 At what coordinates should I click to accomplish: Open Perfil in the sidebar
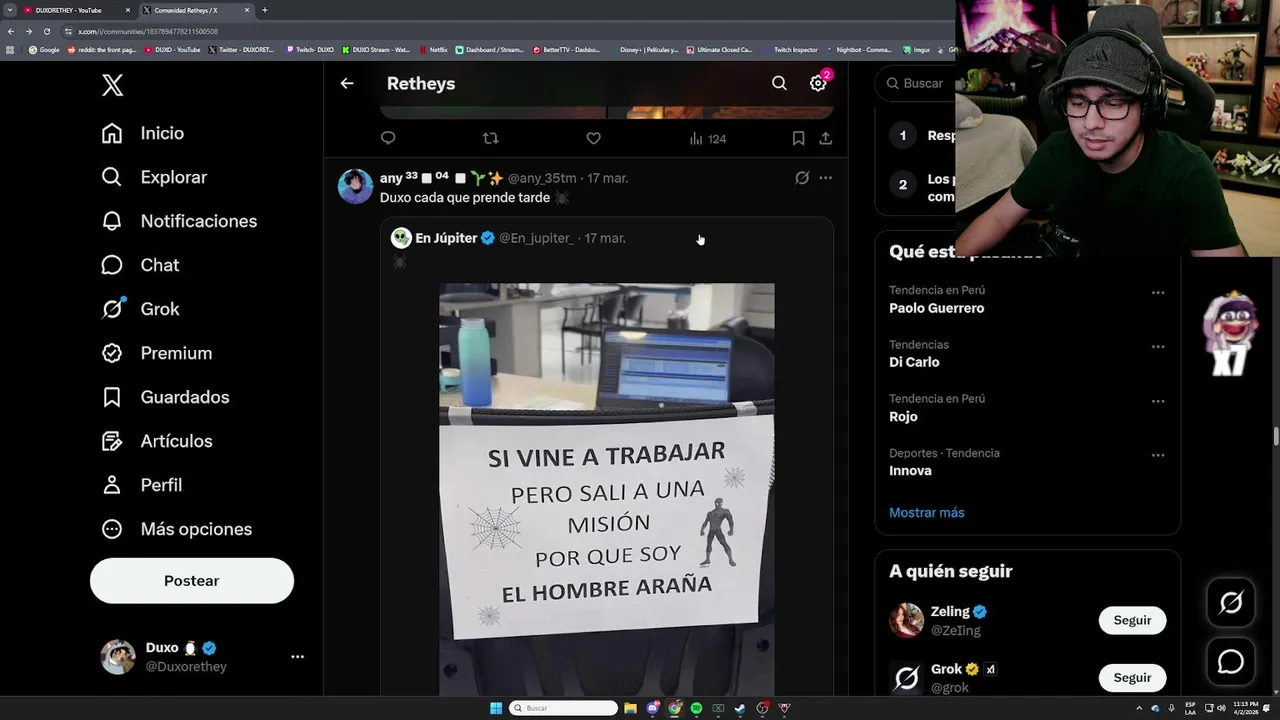coord(141,485)
